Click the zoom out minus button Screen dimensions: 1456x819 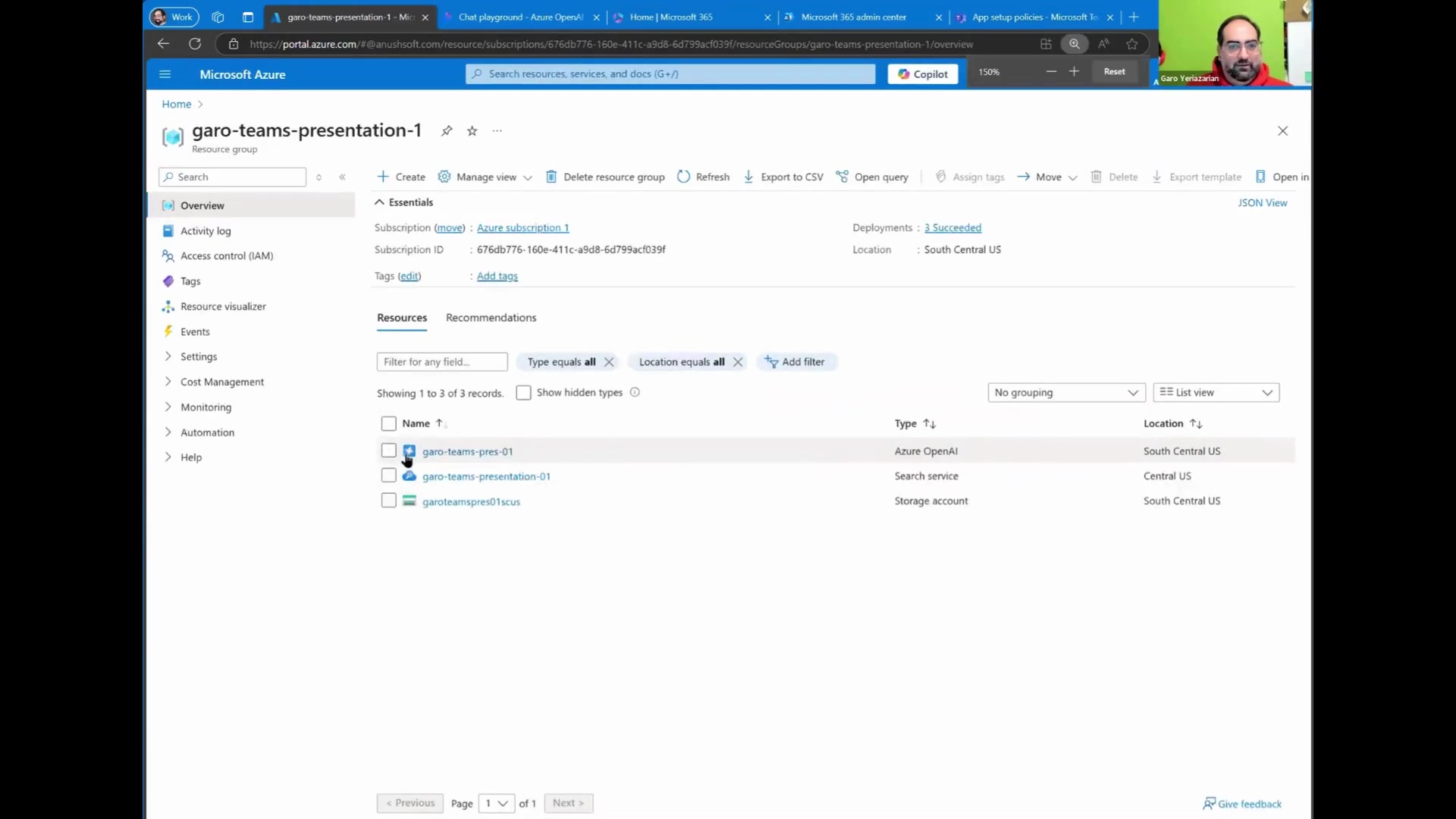1051,71
